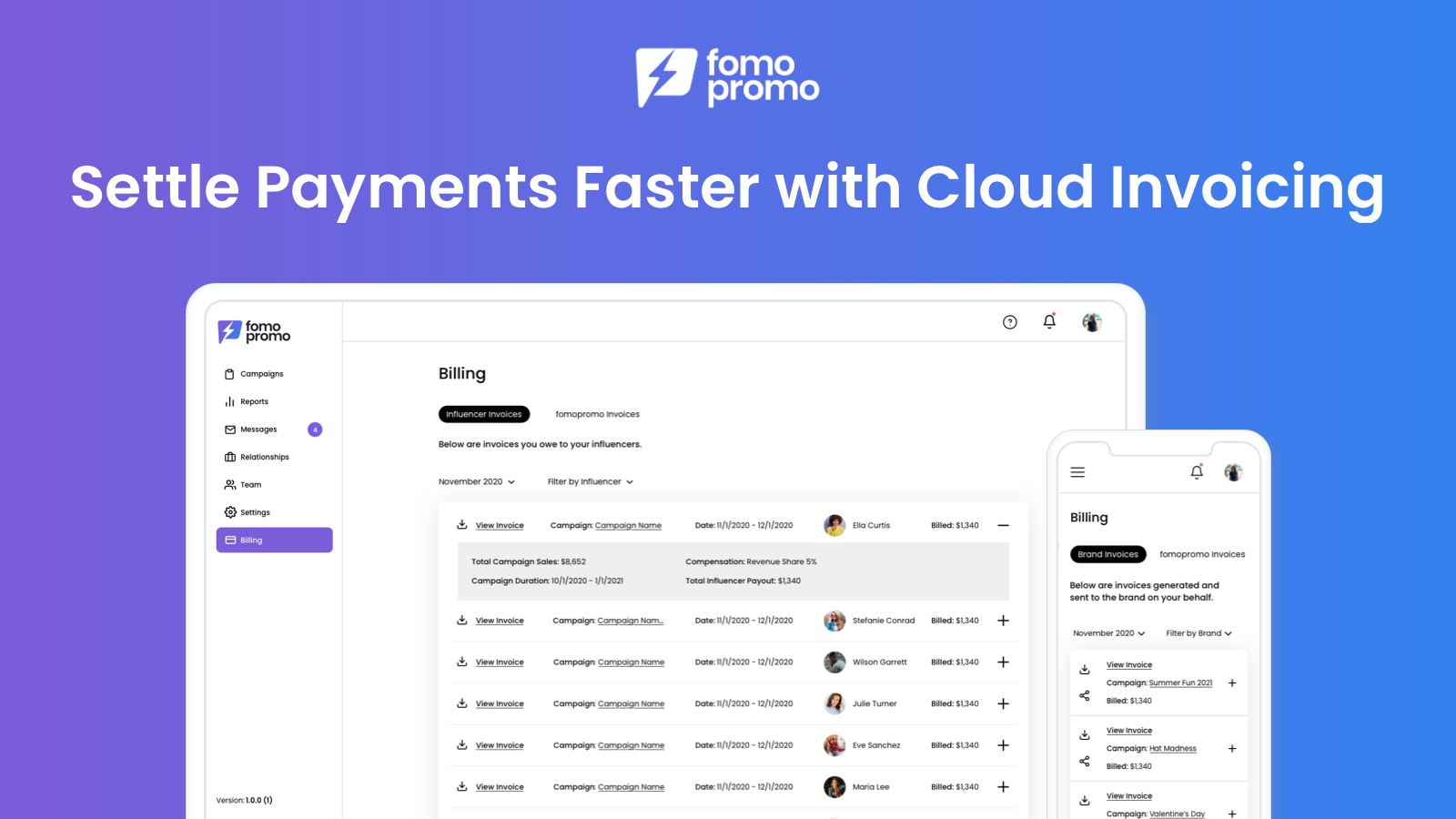Click View Invoice for Wilson Garrett

tap(500, 662)
